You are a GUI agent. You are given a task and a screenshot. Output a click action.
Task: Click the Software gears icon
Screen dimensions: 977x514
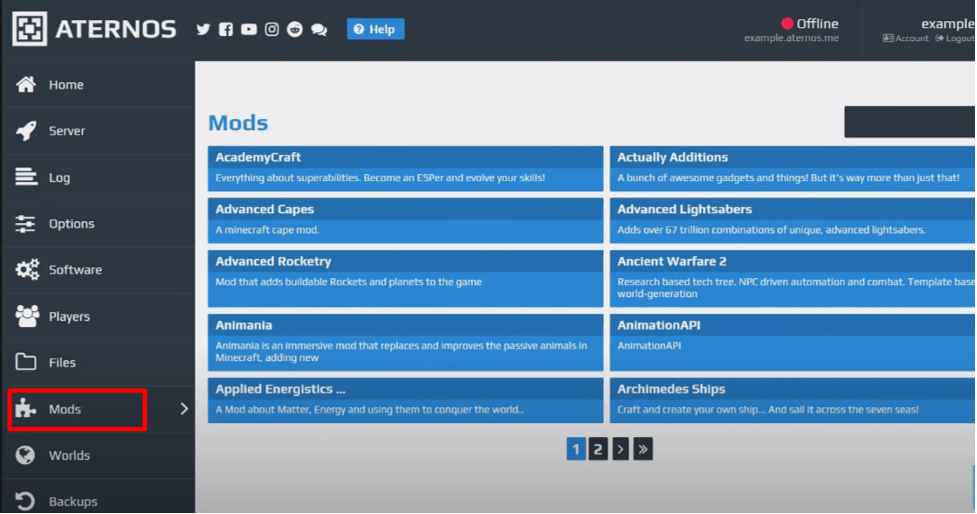click(x=27, y=270)
